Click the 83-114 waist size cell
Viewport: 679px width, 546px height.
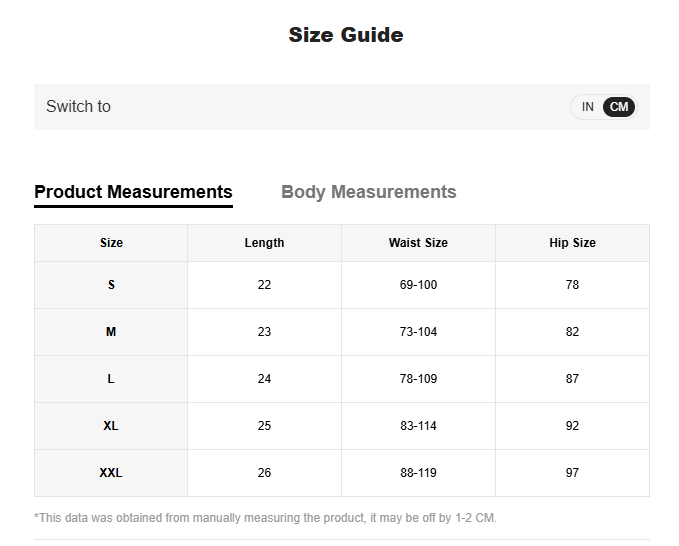pos(418,426)
